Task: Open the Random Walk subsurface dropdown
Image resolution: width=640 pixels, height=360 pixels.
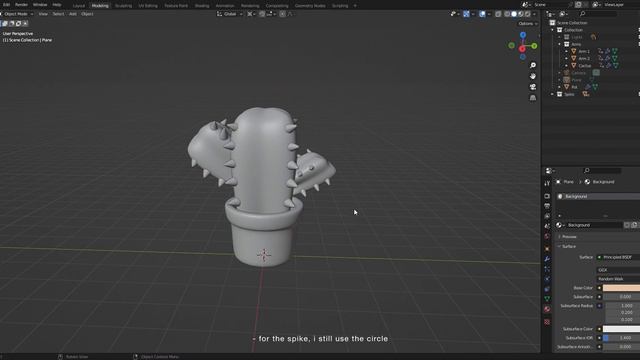Action: click(x=618, y=279)
